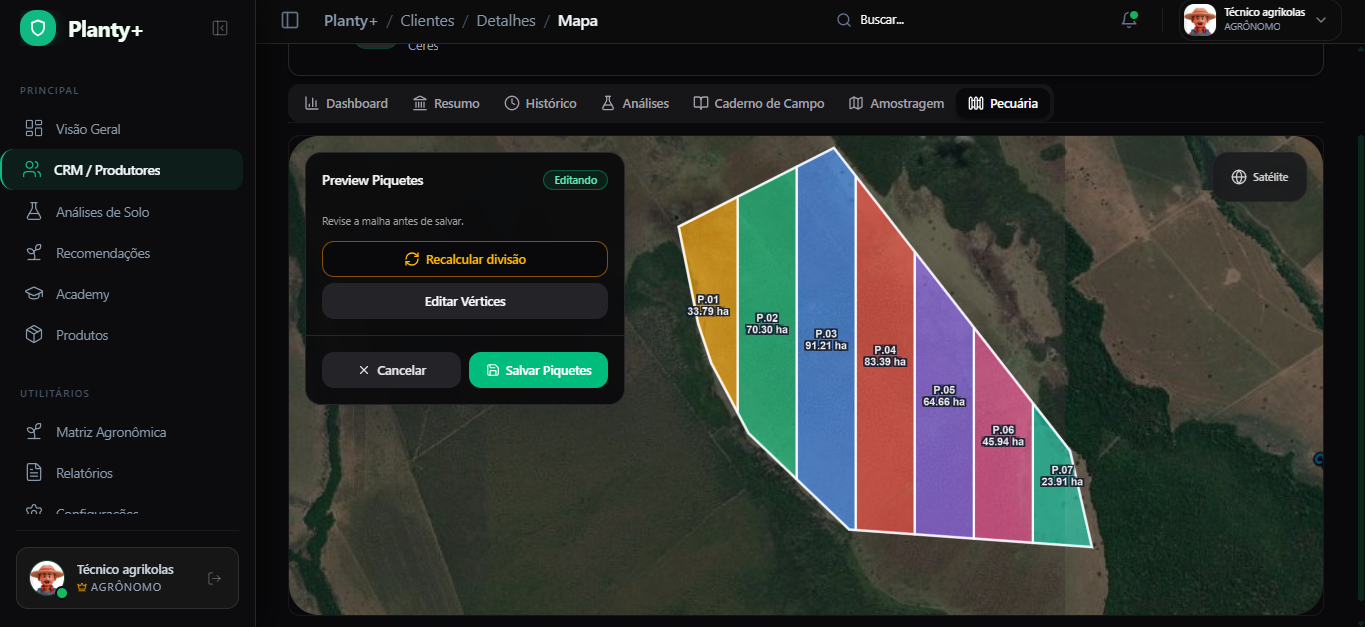
Task: Select the Amostragem tab
Action: [896, 103]
